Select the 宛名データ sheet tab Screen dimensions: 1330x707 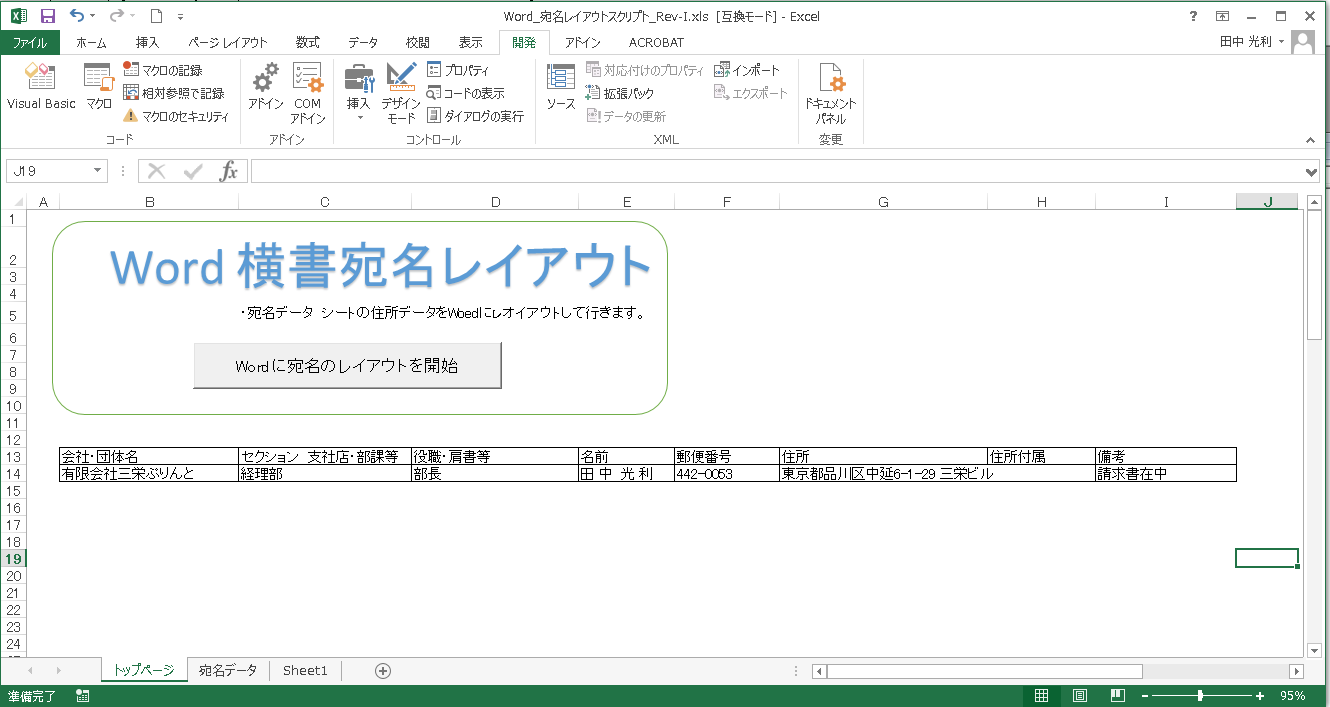coord(228,670)
